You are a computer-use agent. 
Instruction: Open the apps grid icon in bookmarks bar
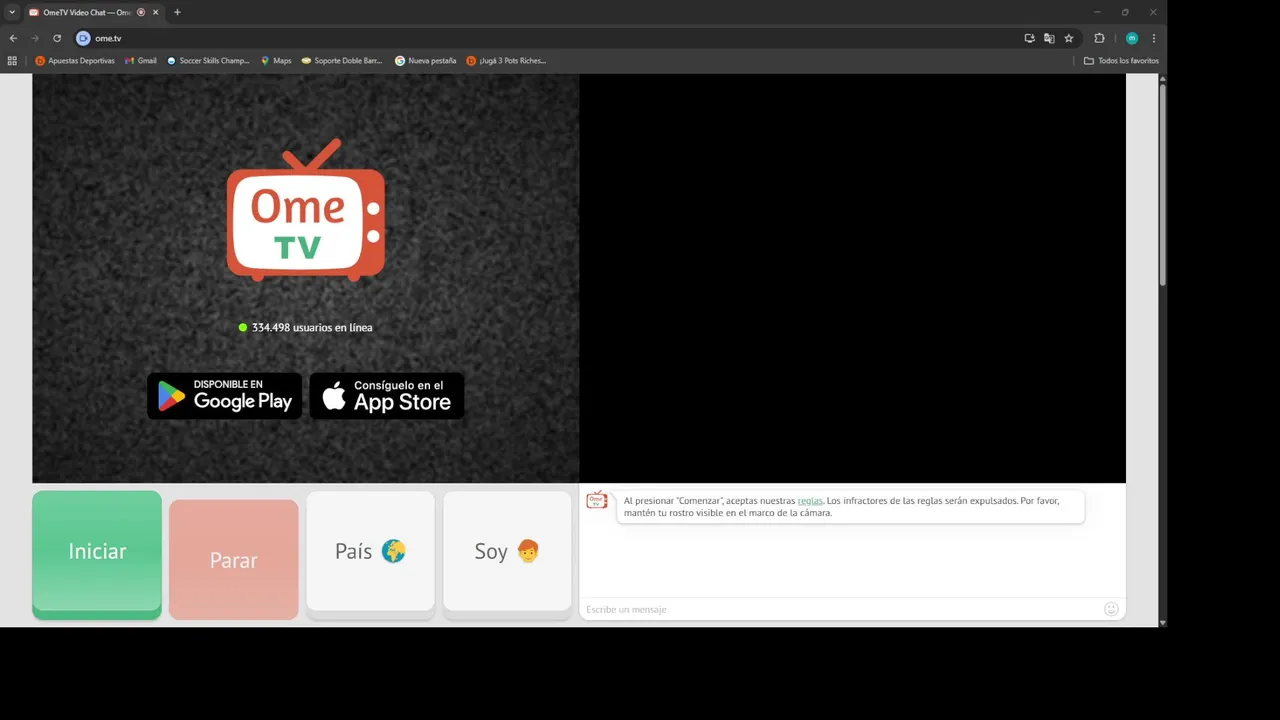point(12,61)
